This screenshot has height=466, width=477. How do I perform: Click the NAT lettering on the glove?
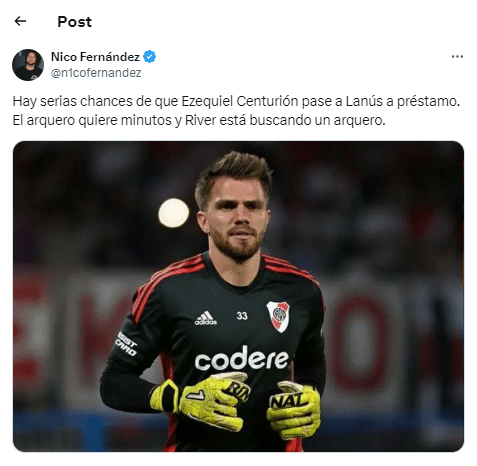(x=286, y=400)
